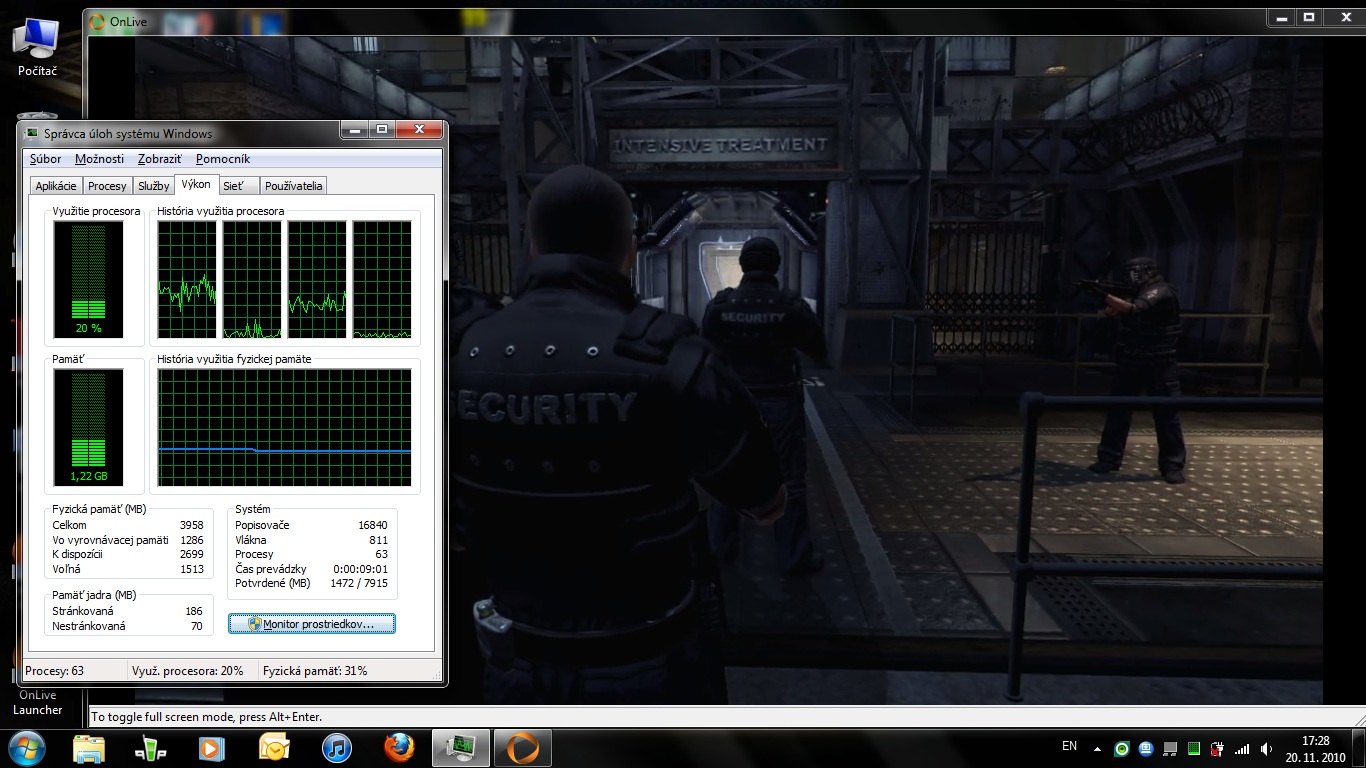Click the physical memory history graph

click(x=284, y=427)
